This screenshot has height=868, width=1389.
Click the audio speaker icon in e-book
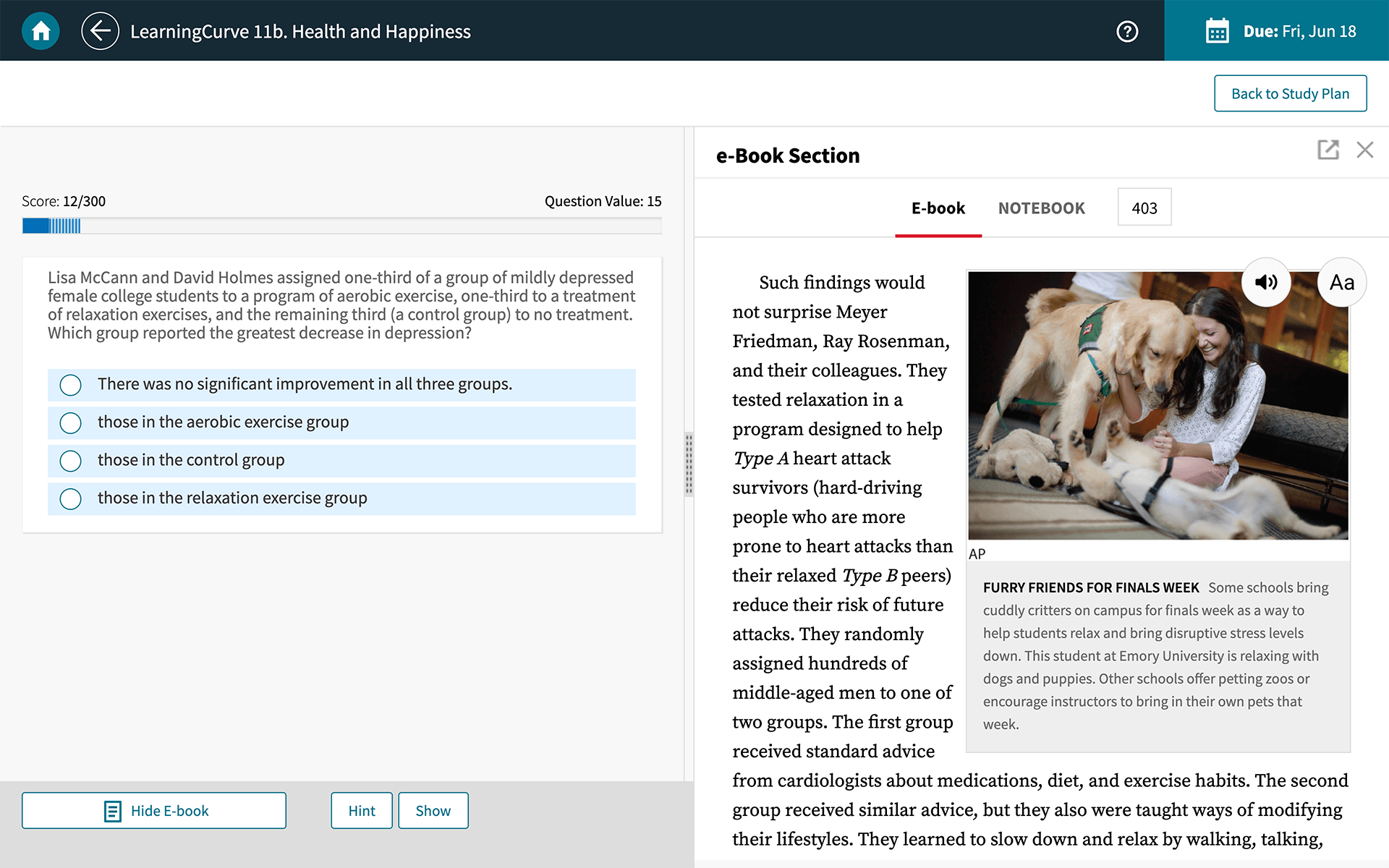pyautogui.click(x=1265, y=281)
